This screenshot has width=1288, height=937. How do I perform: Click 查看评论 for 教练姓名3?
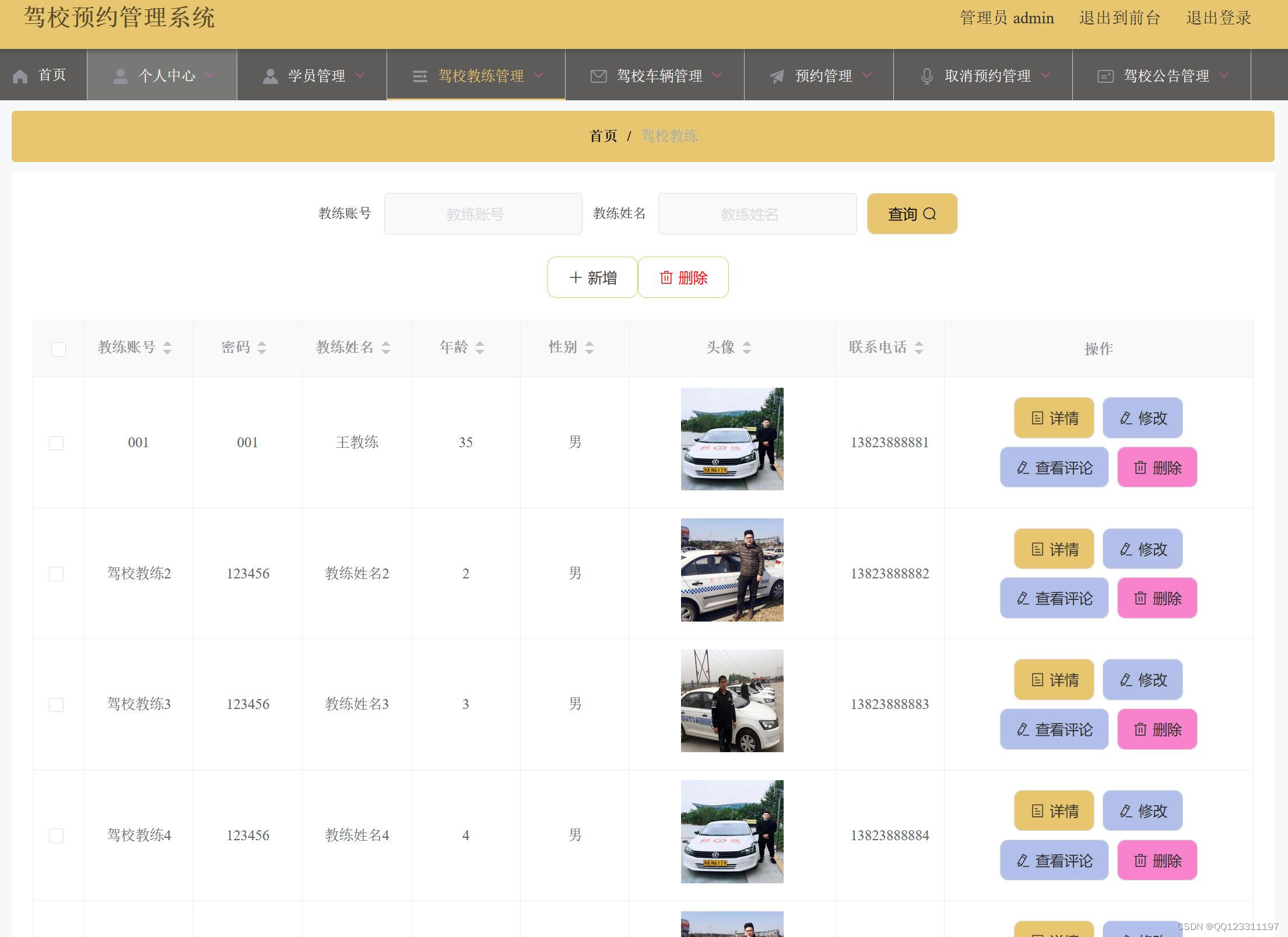click(1054, 729)
